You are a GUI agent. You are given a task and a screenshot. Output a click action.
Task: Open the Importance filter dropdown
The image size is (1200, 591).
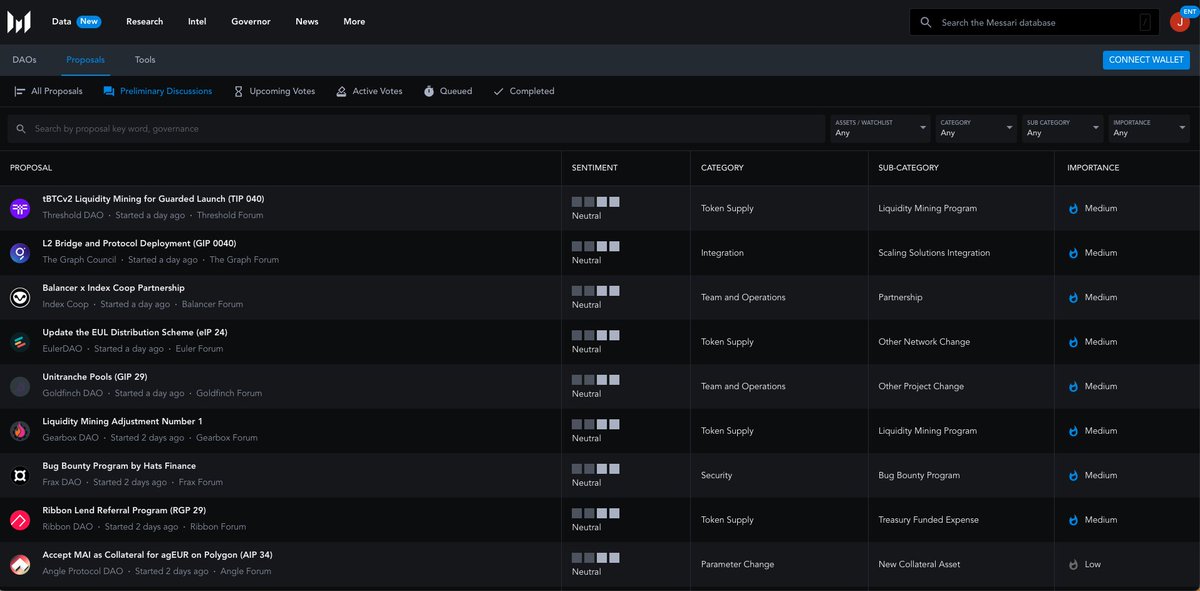pos(1149,128)
